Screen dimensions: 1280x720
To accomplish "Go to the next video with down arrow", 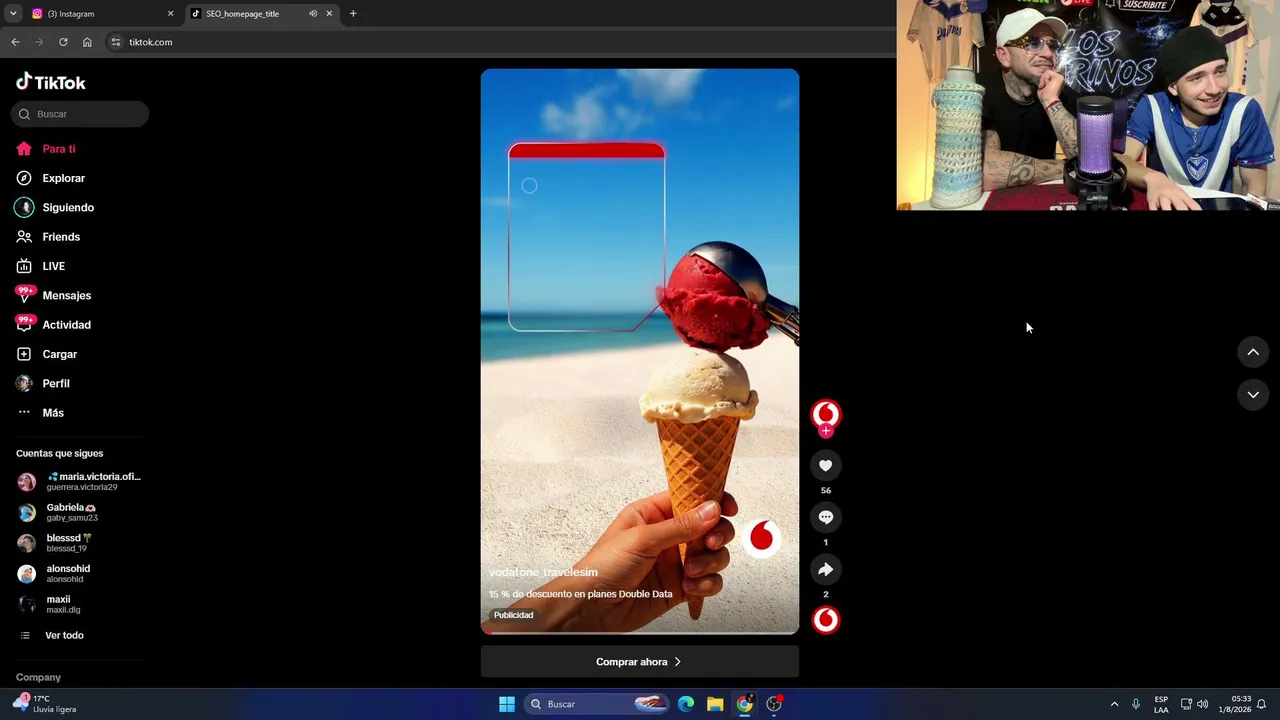I will pyautogui.click(x=1253, y=395).
